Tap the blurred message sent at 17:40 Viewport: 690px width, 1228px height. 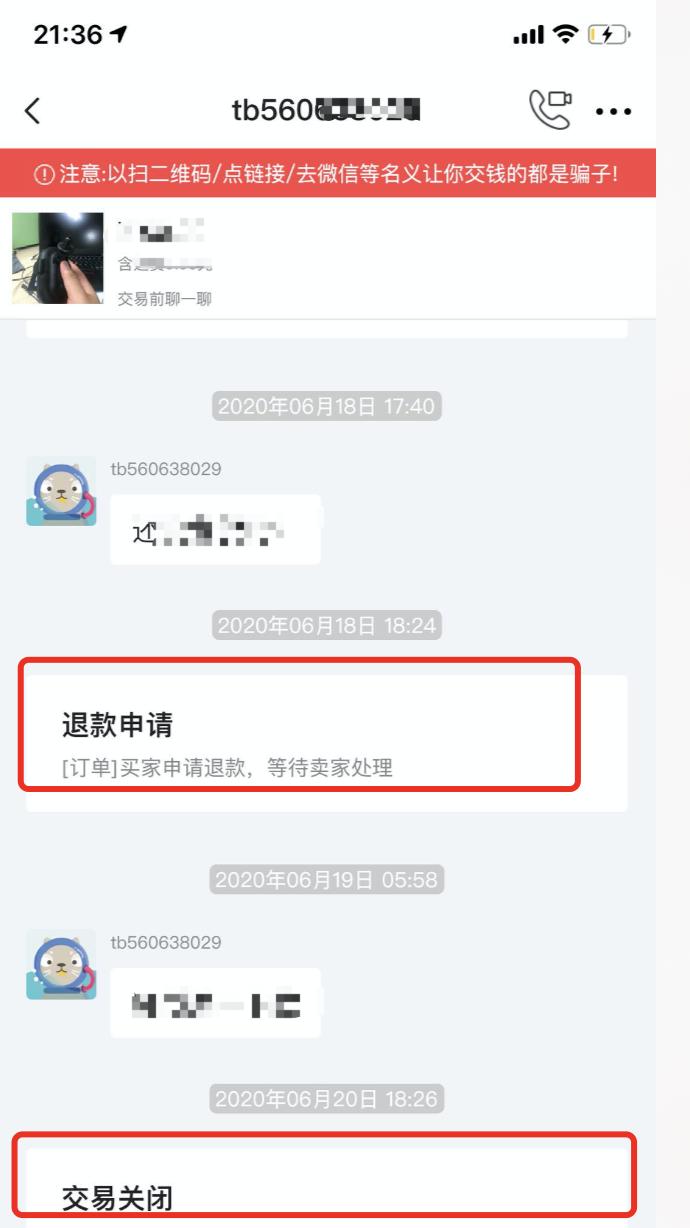point(215,529)
